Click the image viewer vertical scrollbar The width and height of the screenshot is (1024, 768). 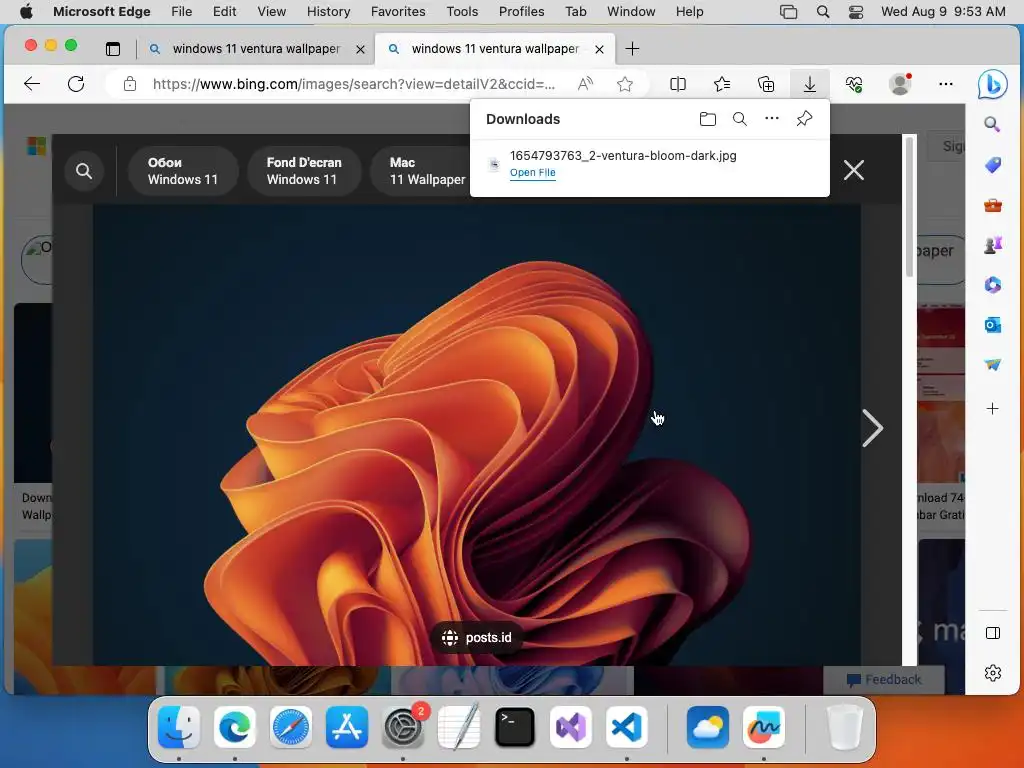tap(909, 209)
